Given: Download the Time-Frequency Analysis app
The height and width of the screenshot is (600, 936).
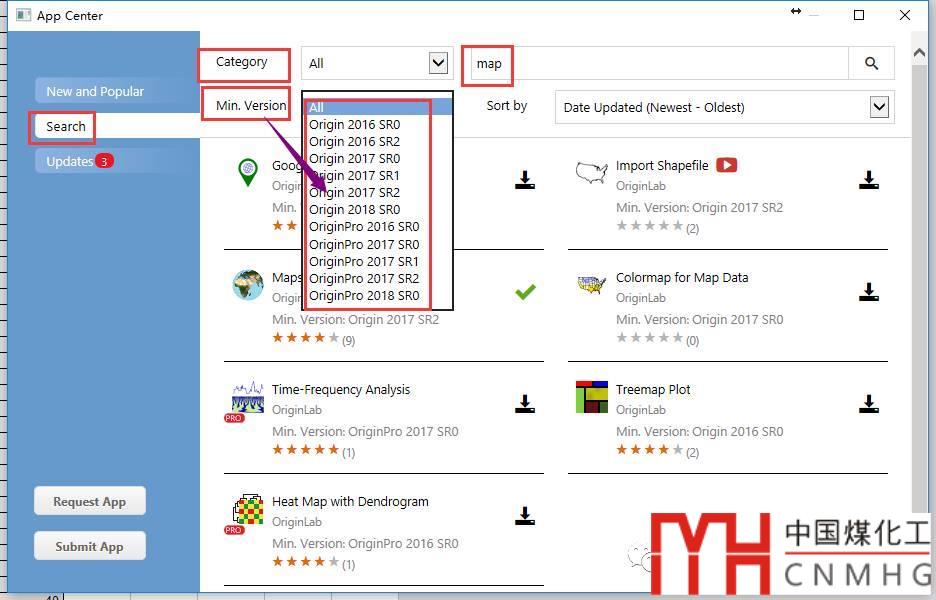Looking at the screenshot, I should [x=525, y=404].
